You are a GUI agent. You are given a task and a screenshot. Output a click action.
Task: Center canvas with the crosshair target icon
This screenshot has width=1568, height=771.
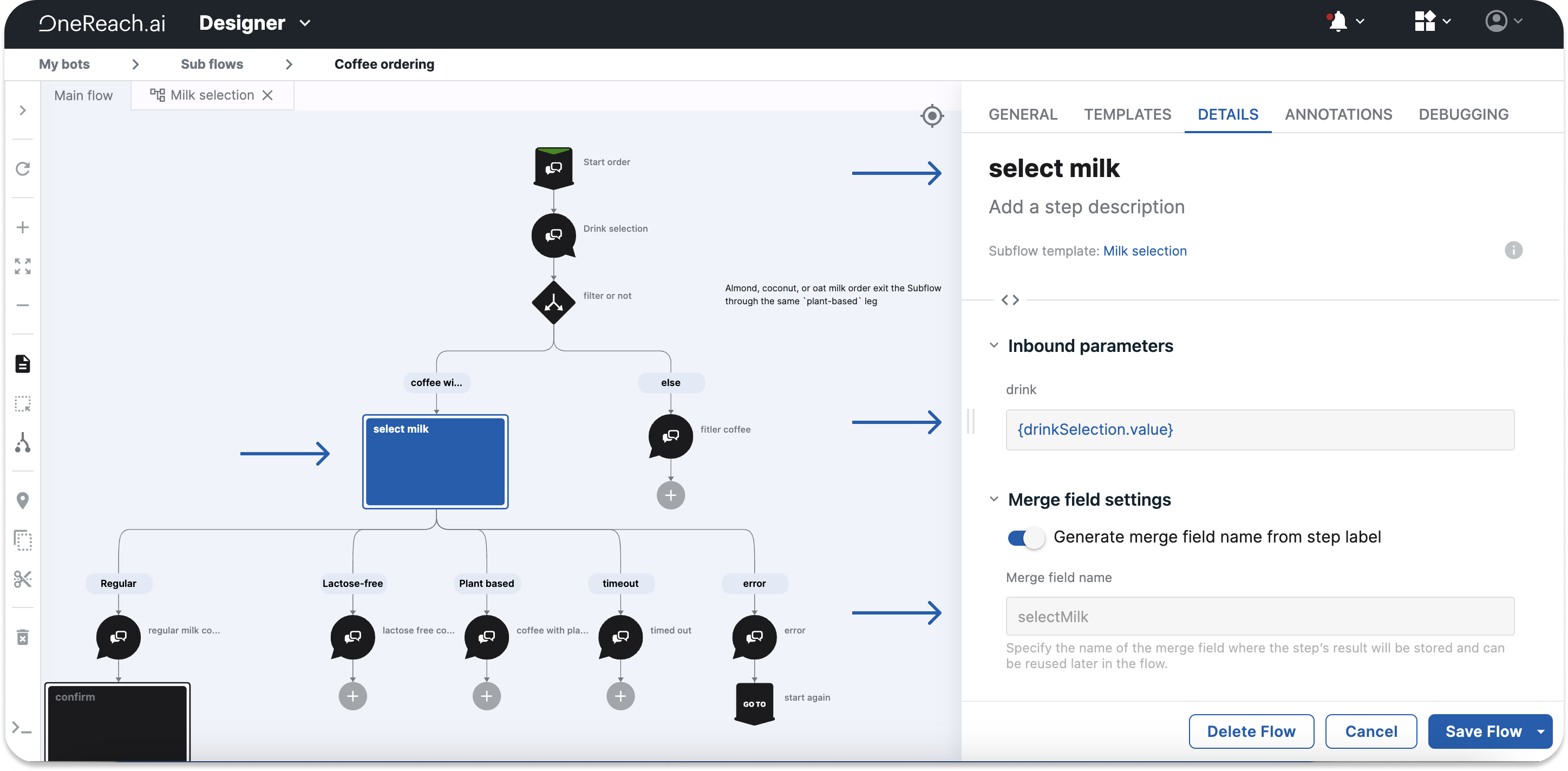[x=932, y=116]
